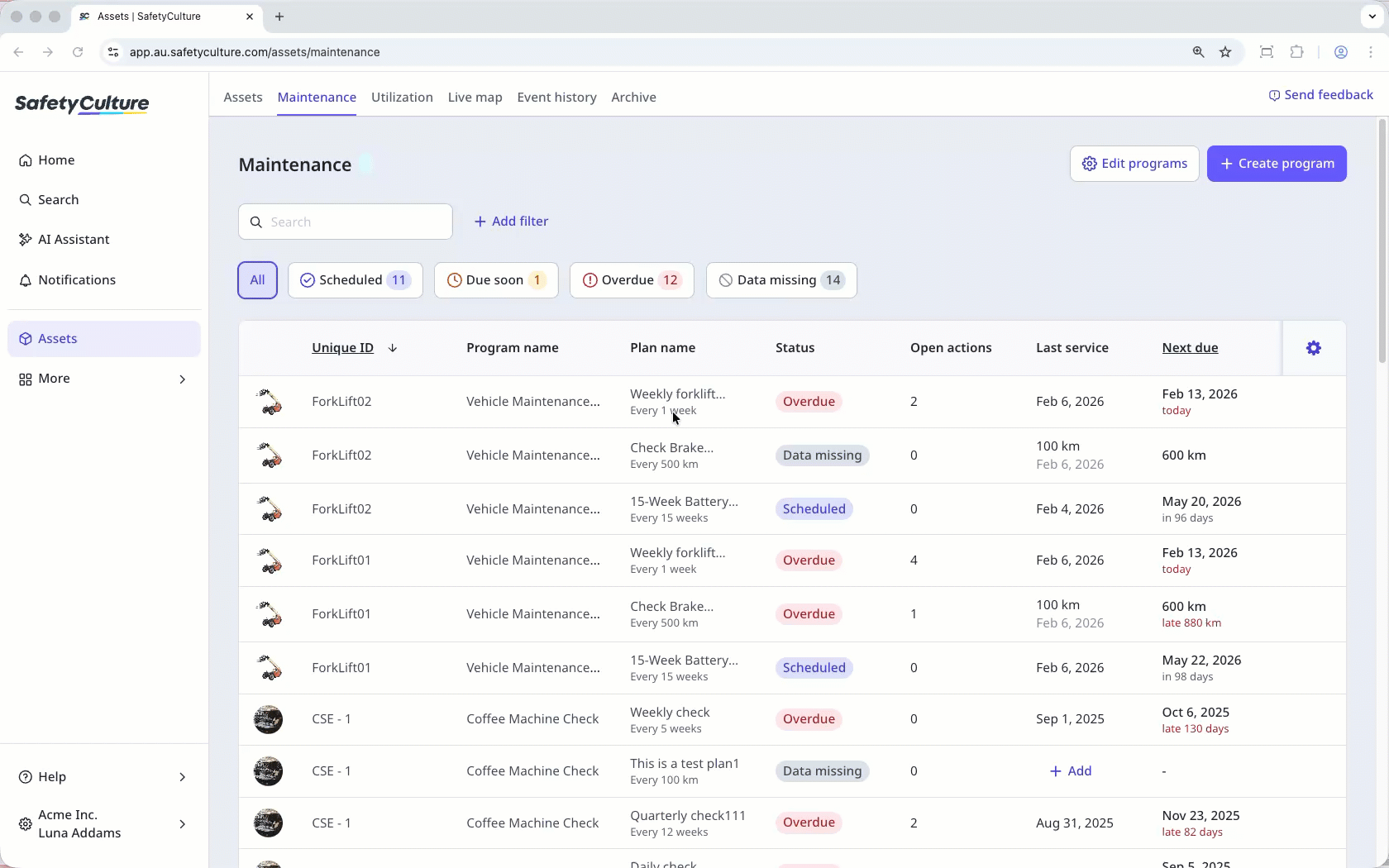Click the media router icon in toolbar
The height and width of the screenshot is (868, 1389).
pos(1266,52)
